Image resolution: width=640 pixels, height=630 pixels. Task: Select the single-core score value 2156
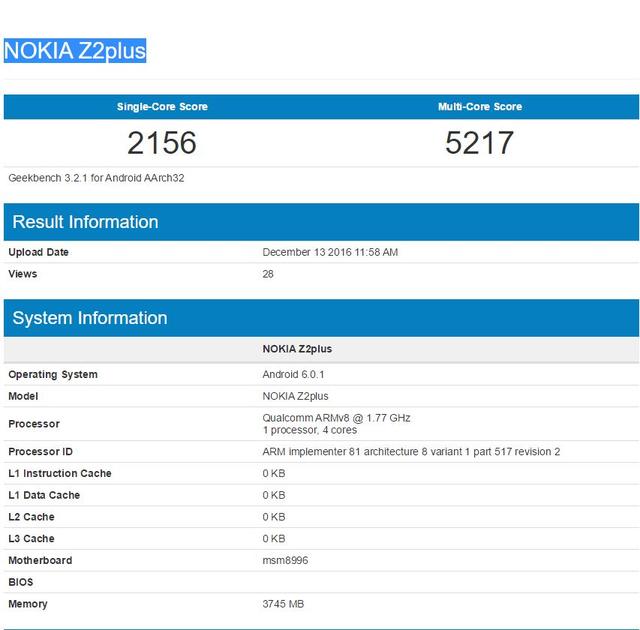click(x=162, y=143)
